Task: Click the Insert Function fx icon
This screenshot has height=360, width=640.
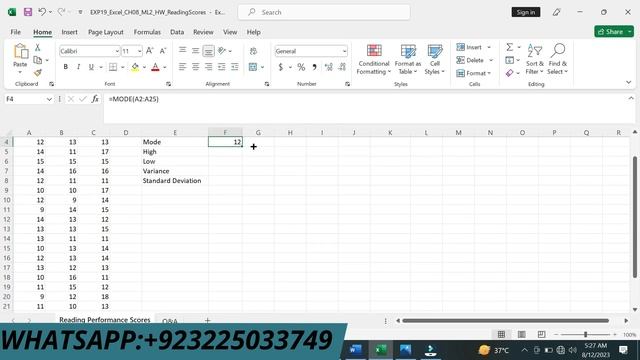Action: 95,99
